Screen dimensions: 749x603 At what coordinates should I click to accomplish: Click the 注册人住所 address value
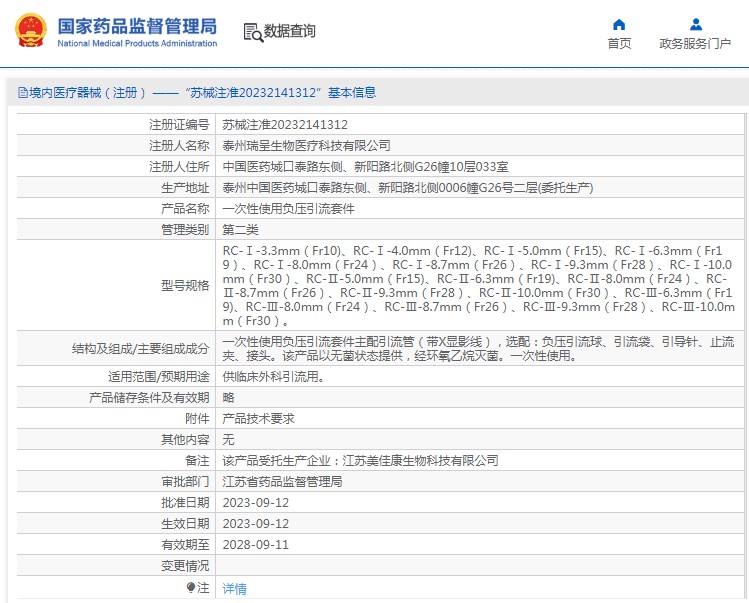365,167
